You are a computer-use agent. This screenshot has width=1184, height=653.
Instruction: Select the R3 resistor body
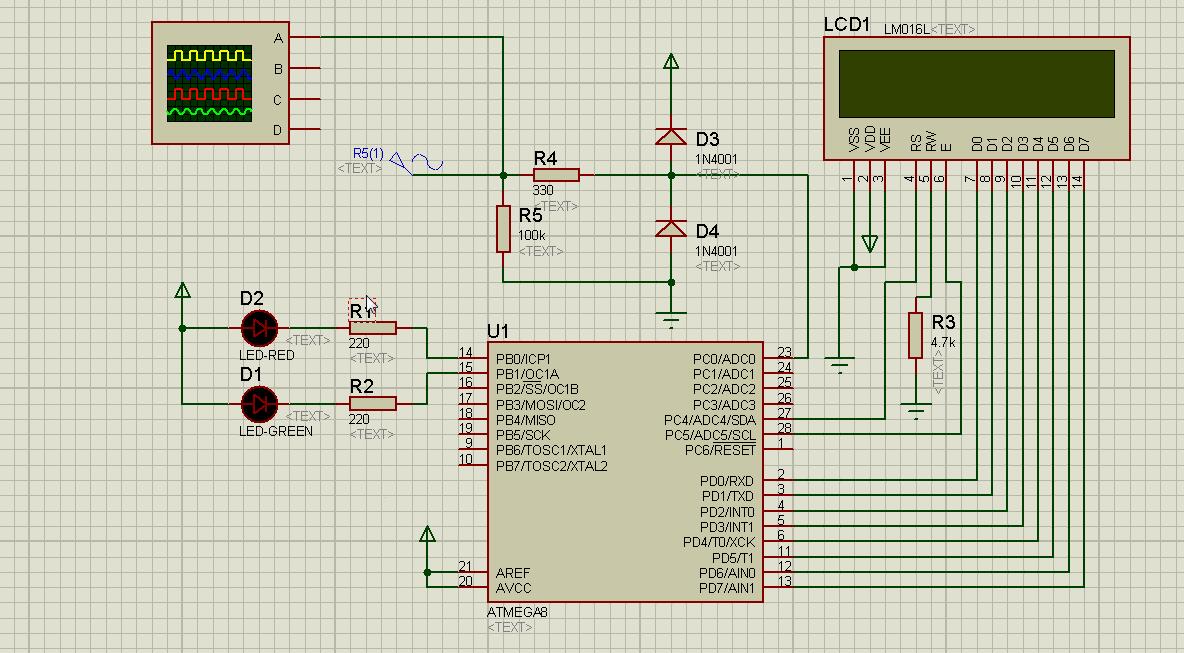pyautogui.click(x=915, y=334)
